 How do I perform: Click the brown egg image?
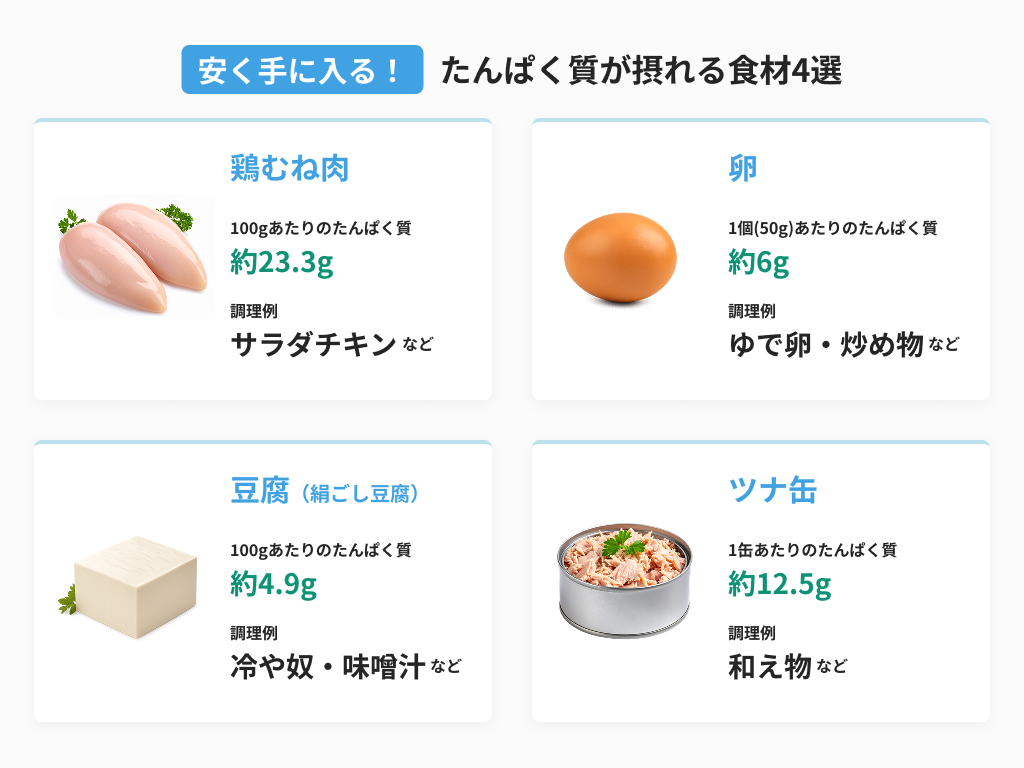click(620, 257)
